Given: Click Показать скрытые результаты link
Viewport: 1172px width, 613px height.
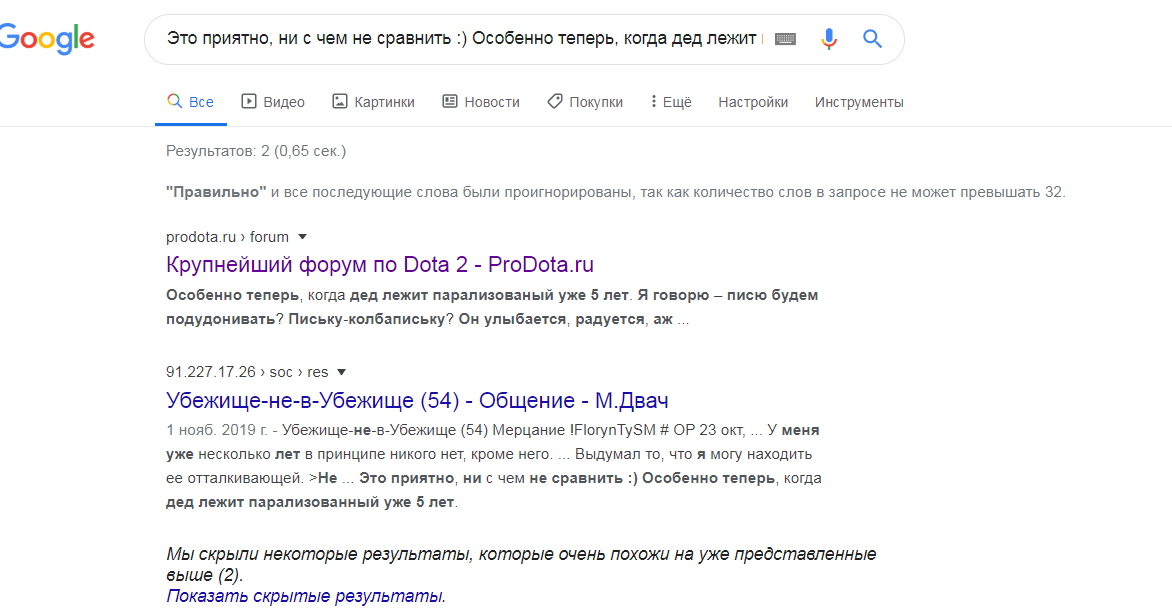Looking at the screenshot, I should tap(306, 596).
